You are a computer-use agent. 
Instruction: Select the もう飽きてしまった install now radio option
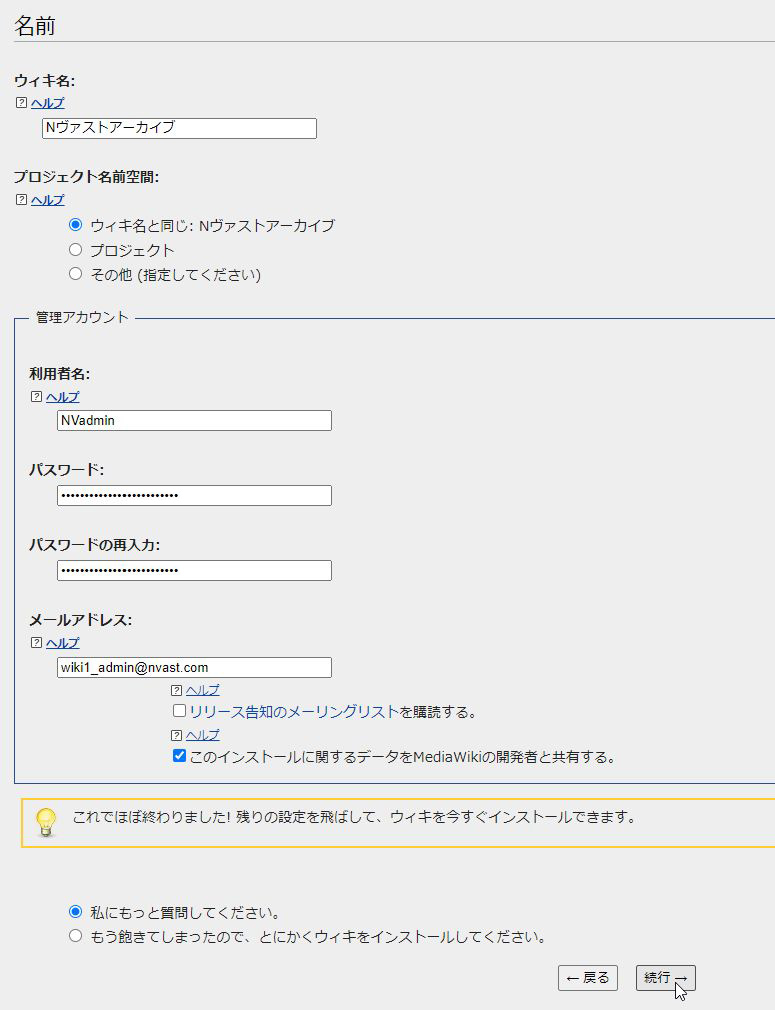75,937
